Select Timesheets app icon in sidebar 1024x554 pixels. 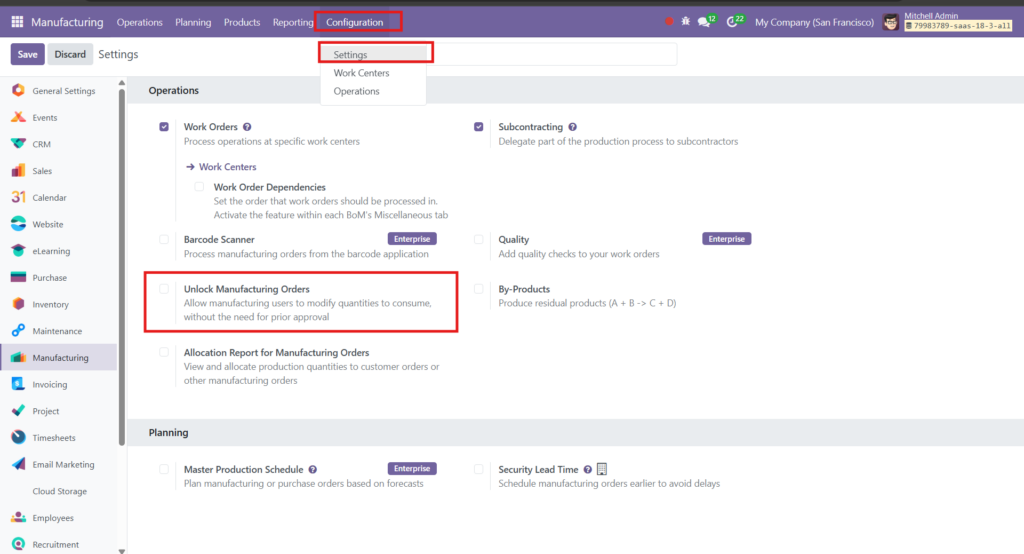pyautogui.click(x=18, y=437)
